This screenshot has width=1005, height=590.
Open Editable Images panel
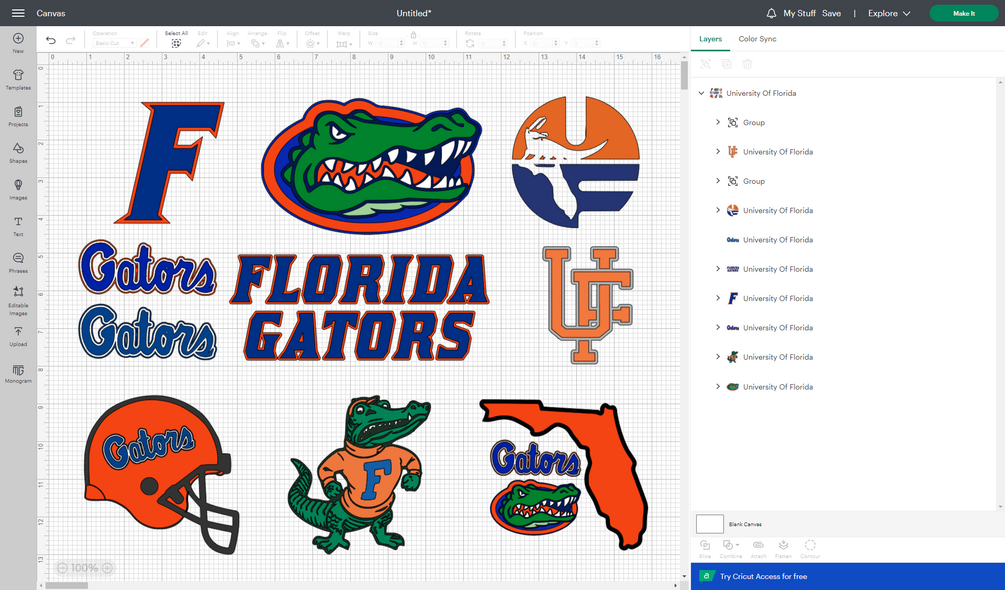point(18,300)
